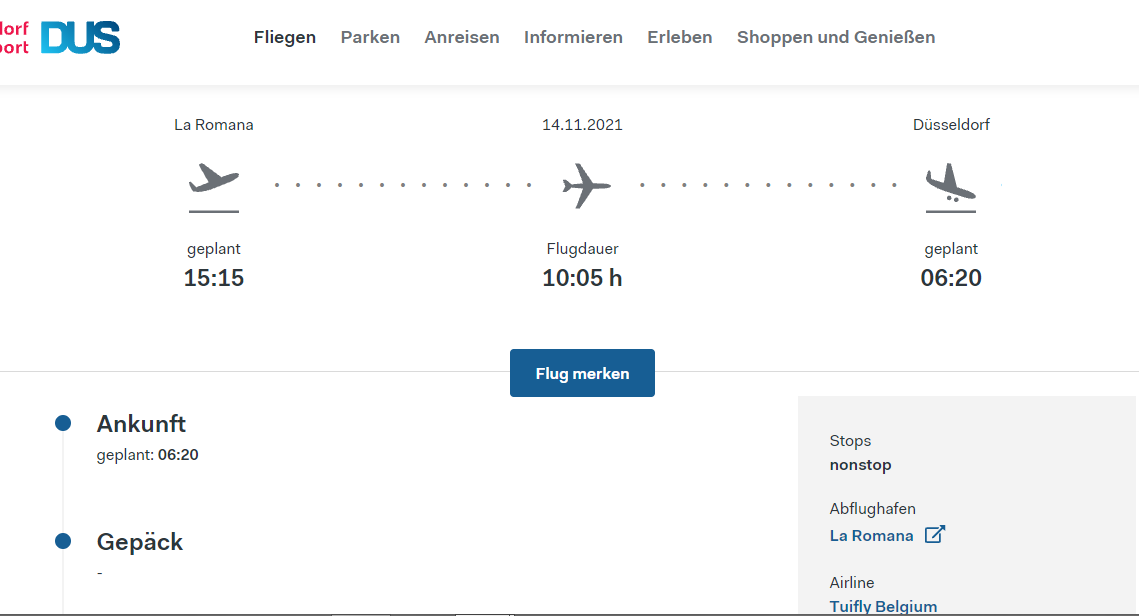Open the Erleben menu
Viewport: 1139px width, 616px height.
tap(680, 37)
